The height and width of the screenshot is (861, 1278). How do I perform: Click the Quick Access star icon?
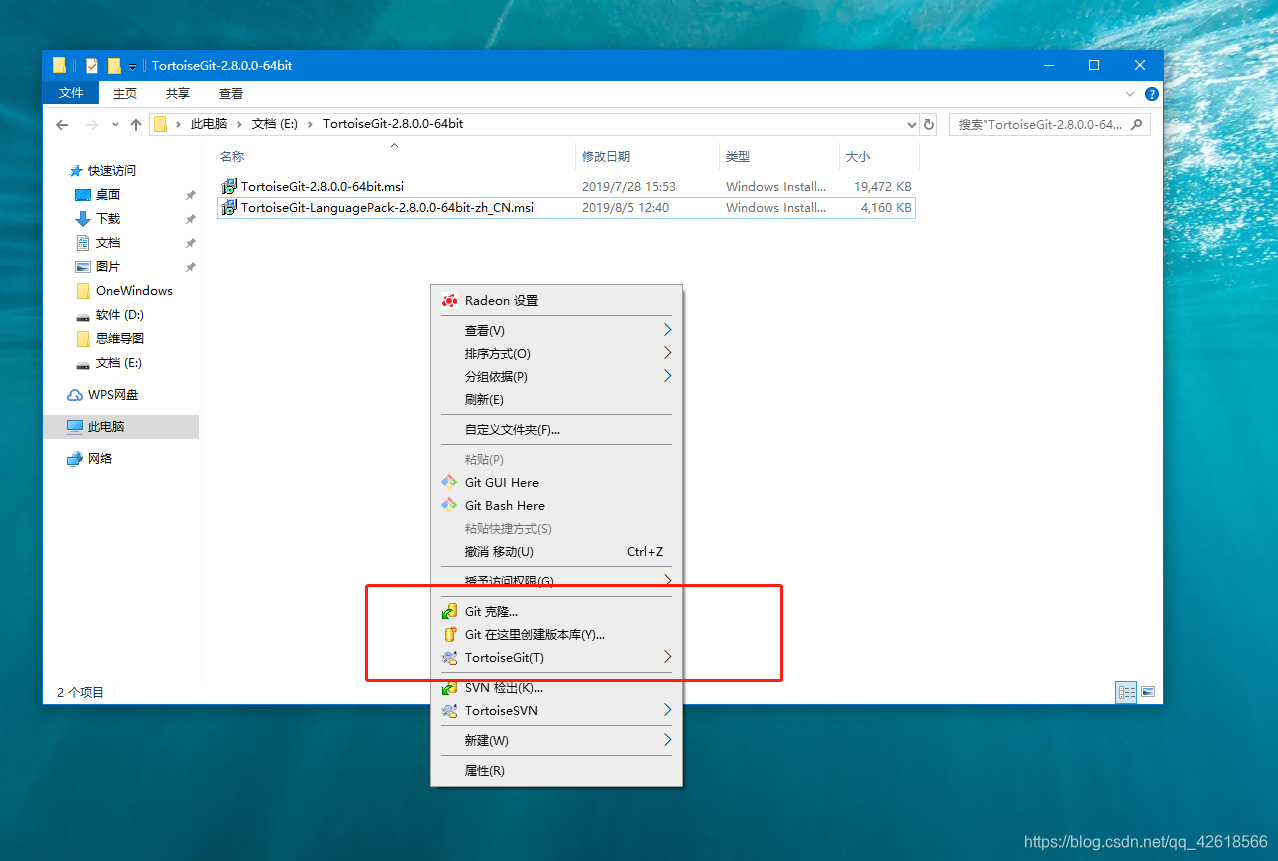pos(76,171)
